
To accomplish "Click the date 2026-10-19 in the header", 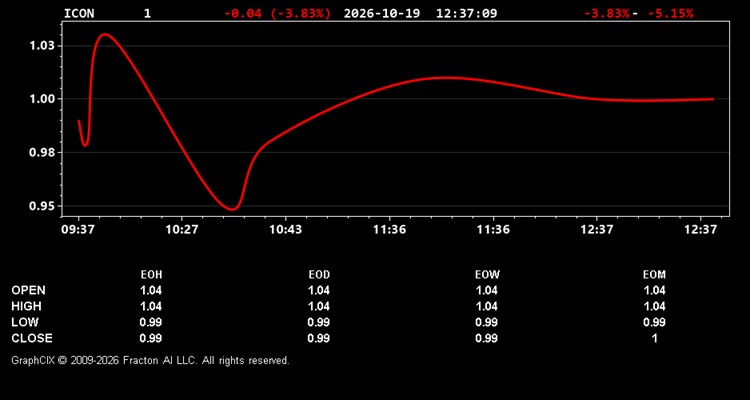I will point(382,13).
